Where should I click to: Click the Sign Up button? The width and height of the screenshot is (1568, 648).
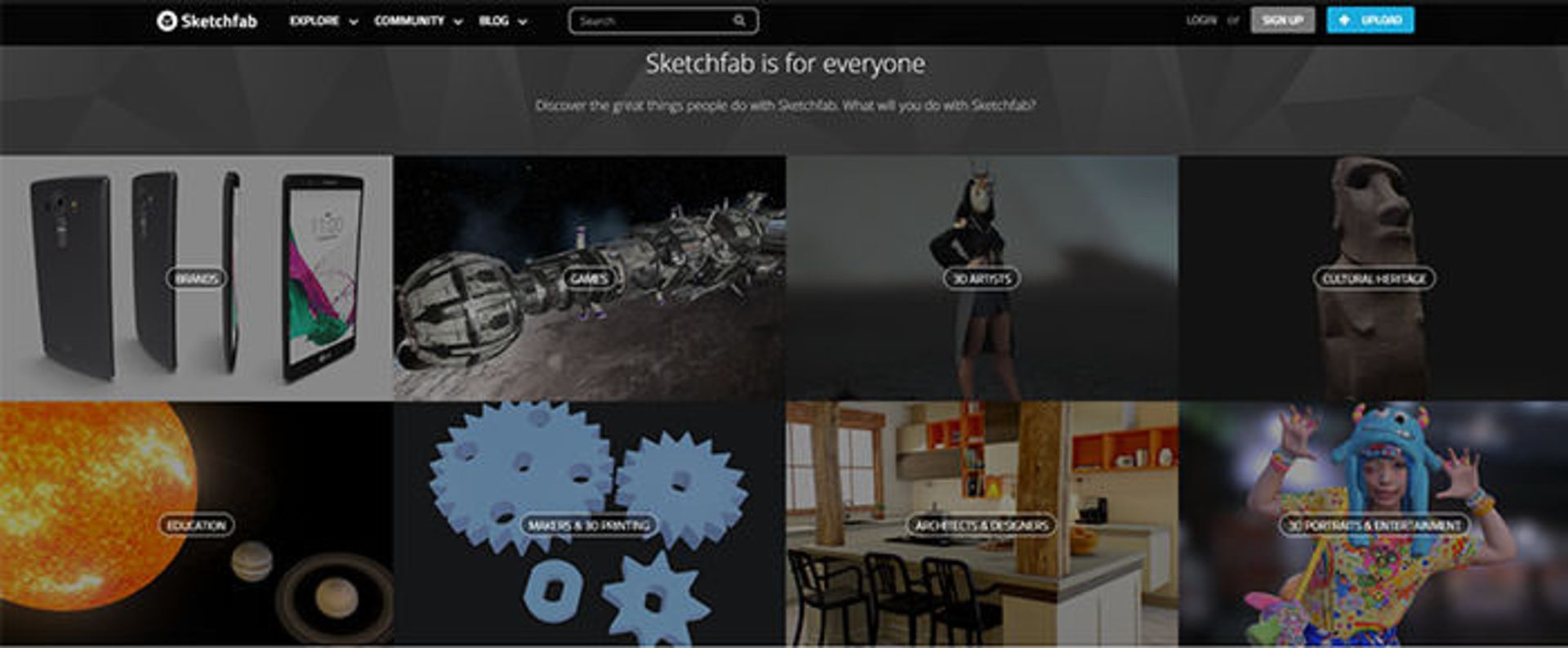coord(1282,20)
